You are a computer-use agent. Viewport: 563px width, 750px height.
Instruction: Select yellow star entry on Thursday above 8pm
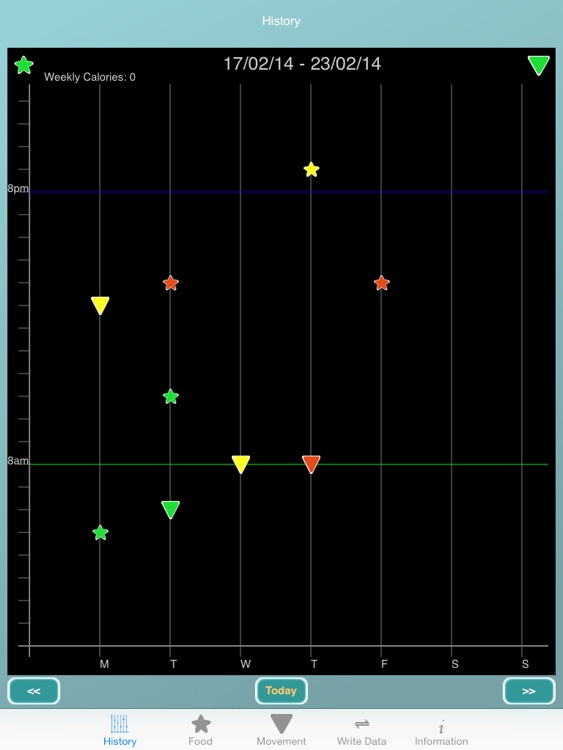pos(311,169)
